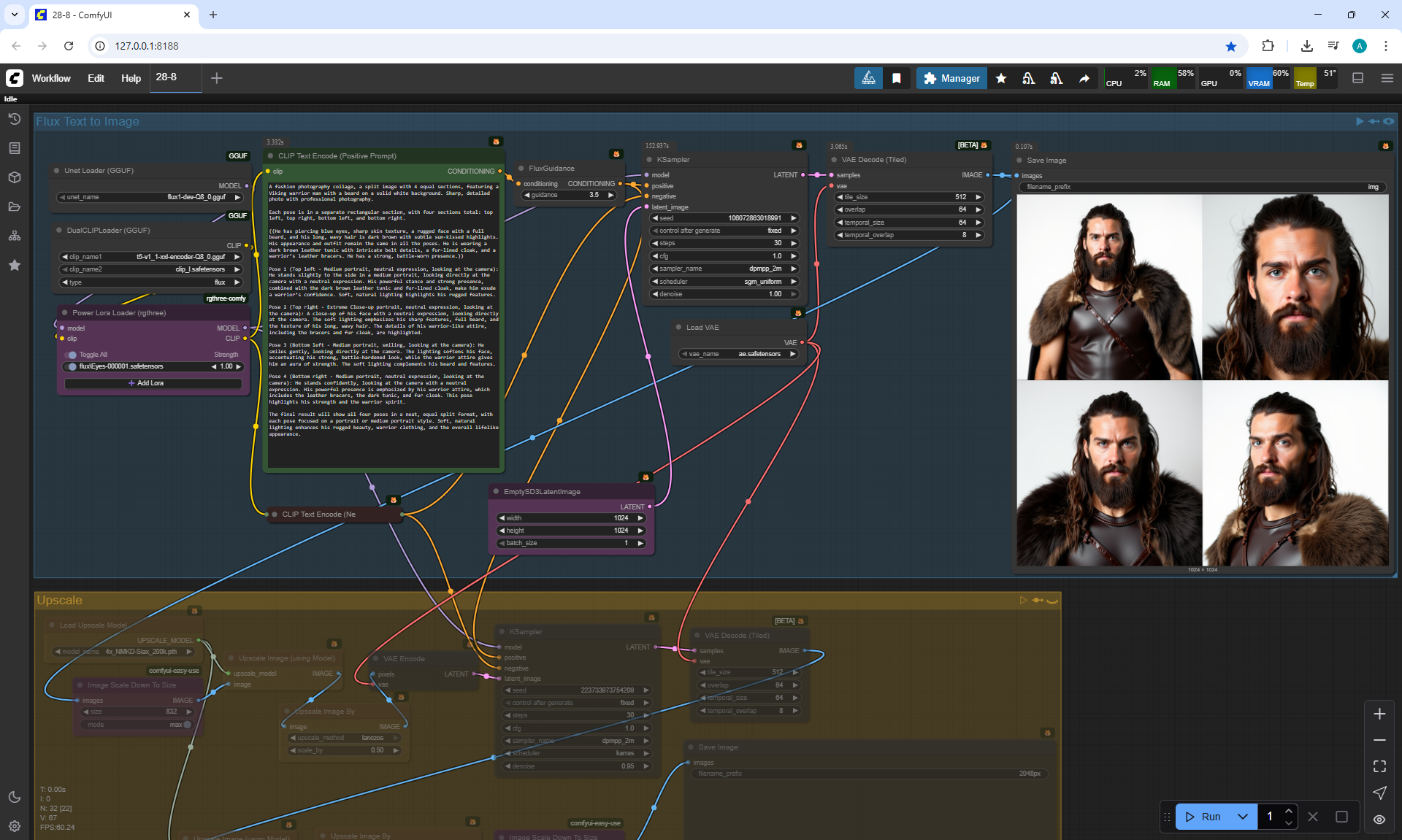Open the node library cube icon
1402x840 pixels.
14,177
